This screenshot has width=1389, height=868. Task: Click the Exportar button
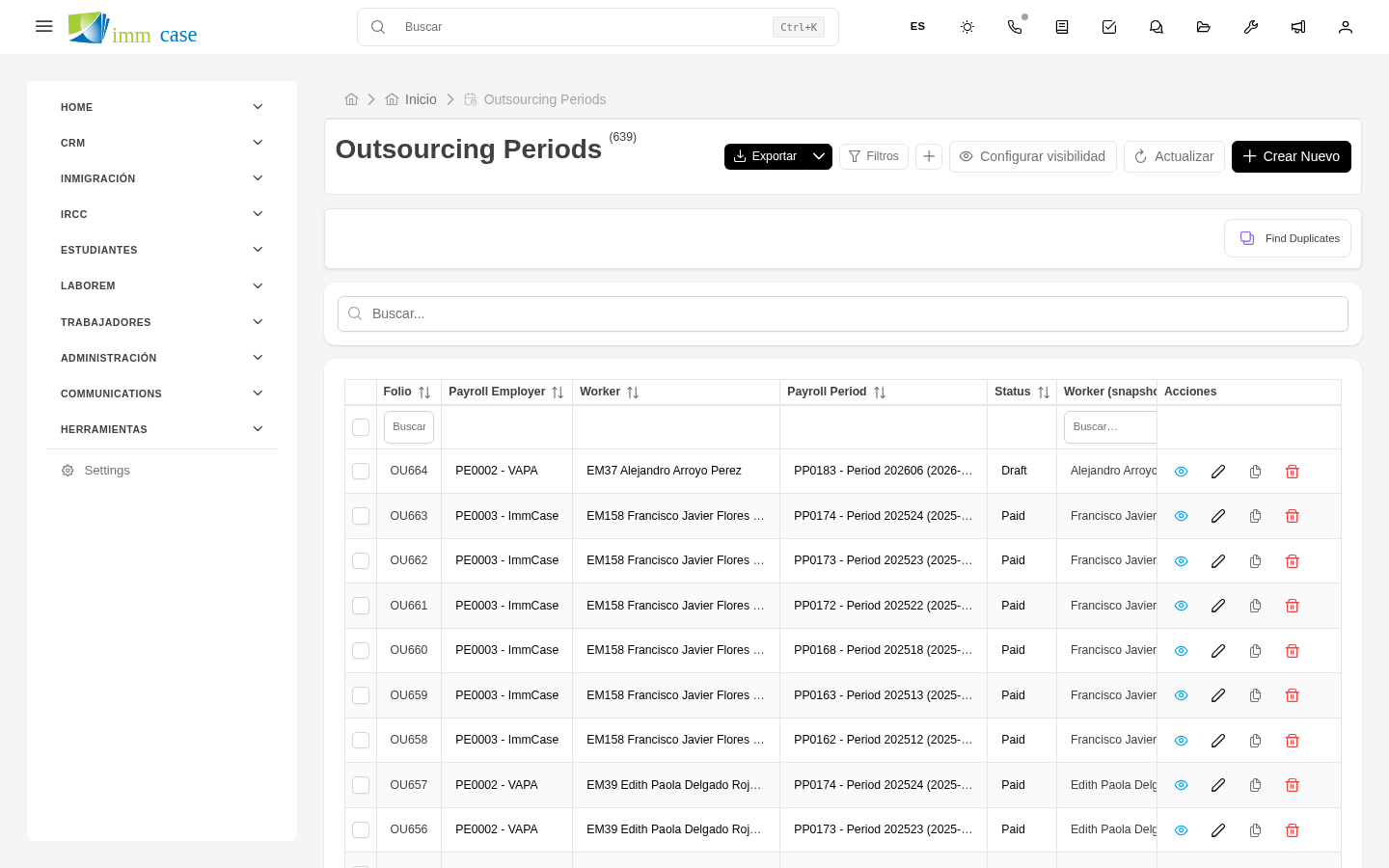(x=765, y=156)
